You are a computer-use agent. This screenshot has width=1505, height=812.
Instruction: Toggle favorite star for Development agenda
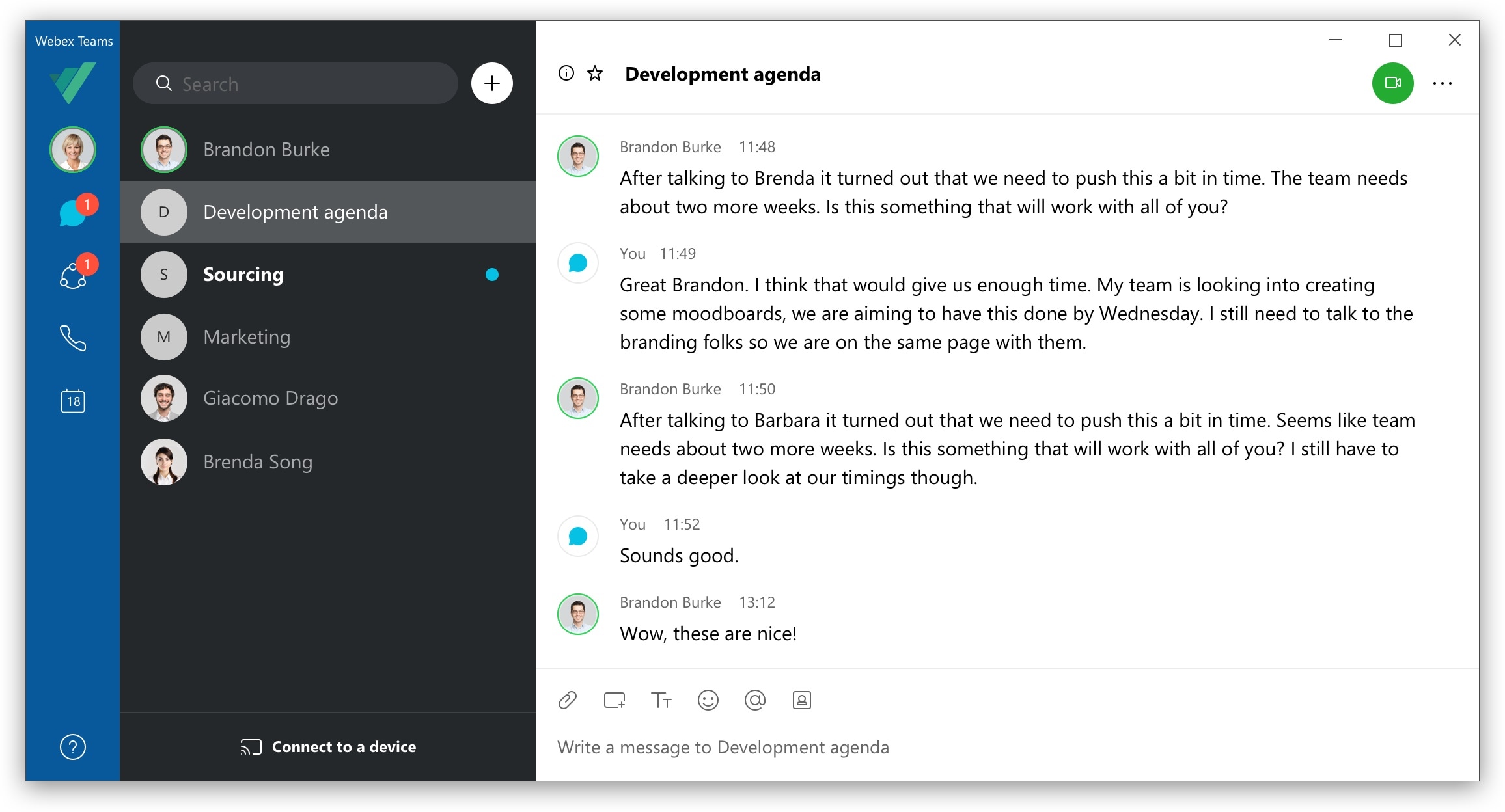pos(595,74)
